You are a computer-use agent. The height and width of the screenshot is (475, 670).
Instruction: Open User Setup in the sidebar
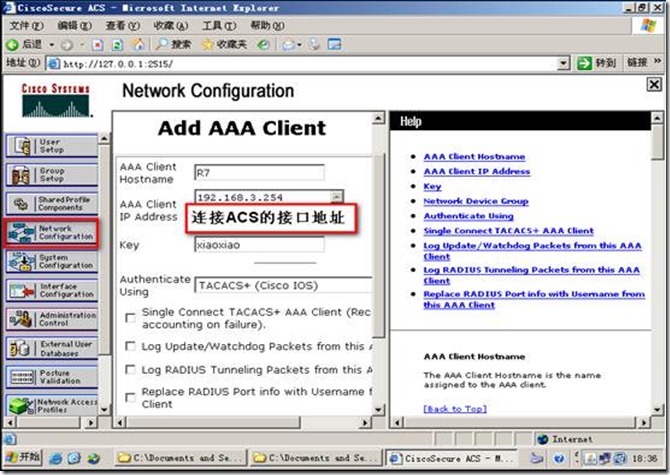click(52, 146)
